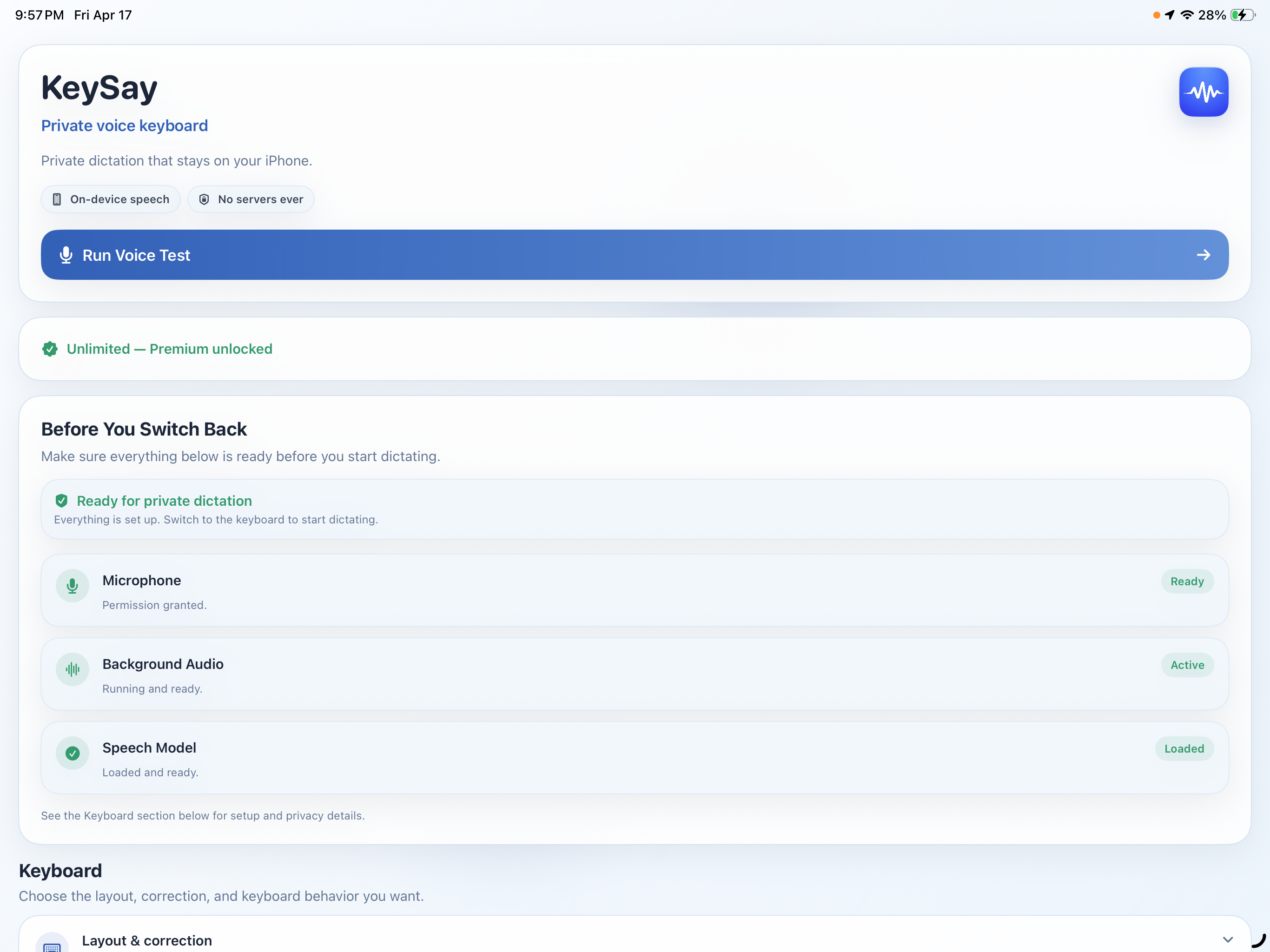Select the Private voice keyboard subtitle
This screenshot has width=1270, height=952.
[125, 125]
